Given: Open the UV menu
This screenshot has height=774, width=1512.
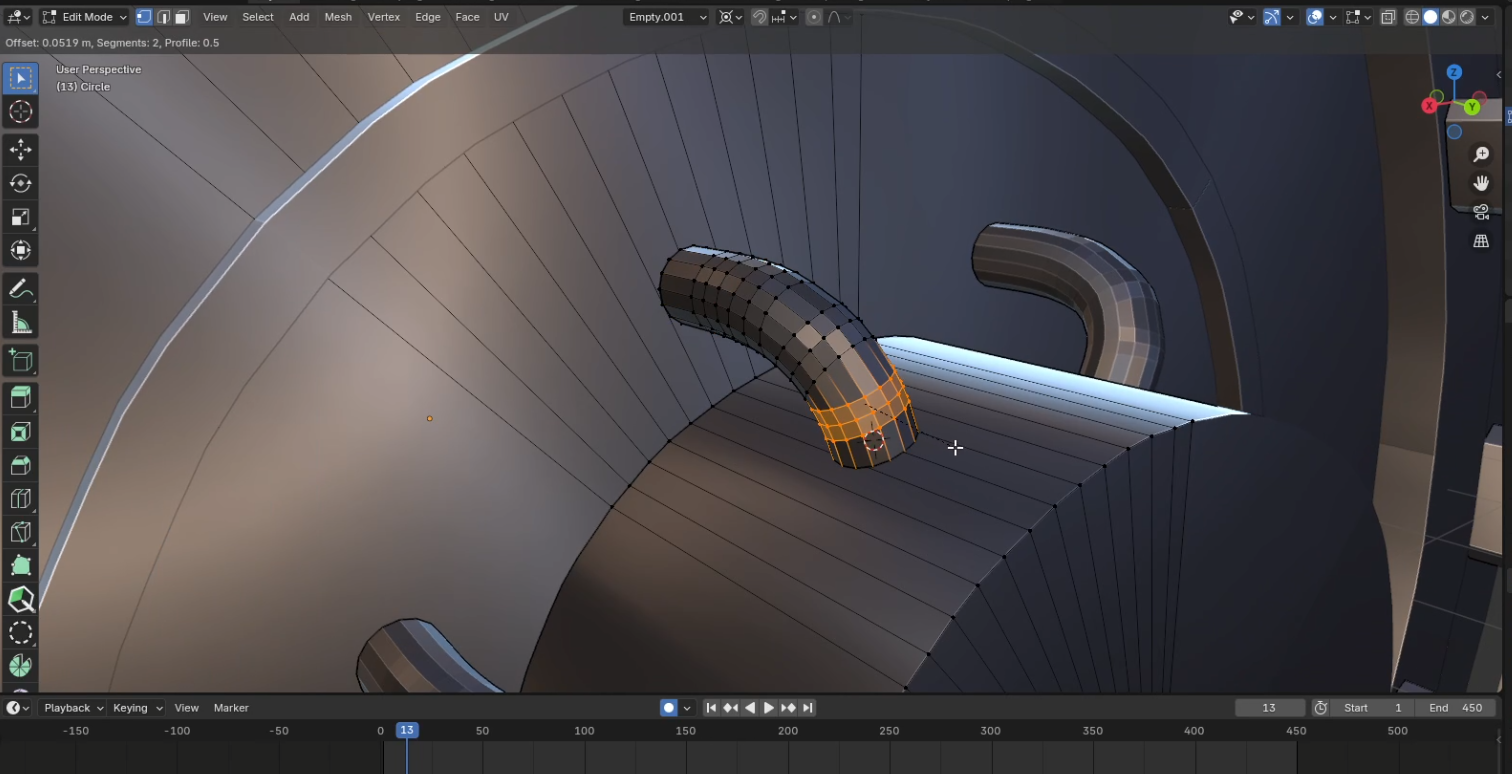Looking at the screenshot, I should point(501,17).
